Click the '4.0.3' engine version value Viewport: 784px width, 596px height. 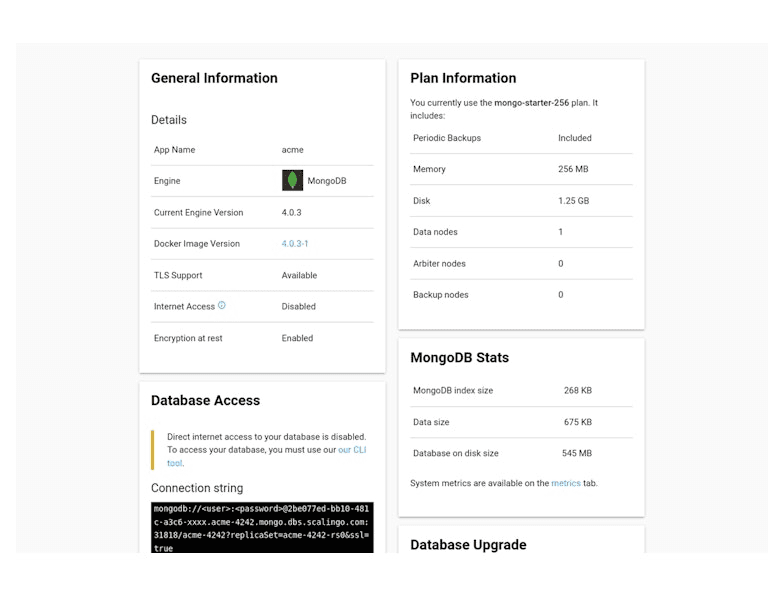click(x=292, y=212)
